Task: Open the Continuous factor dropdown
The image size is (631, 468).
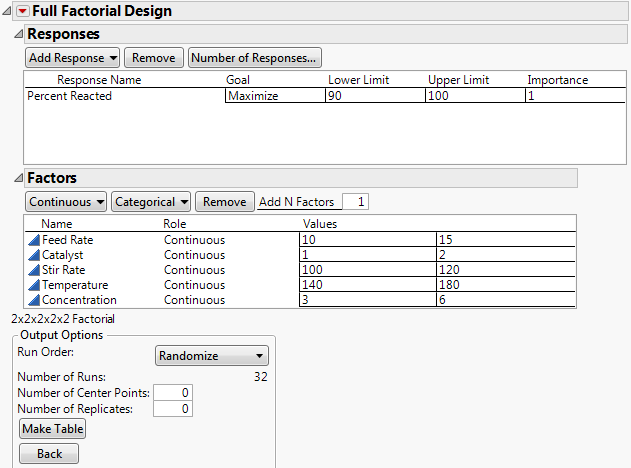Action: point(66,201)
